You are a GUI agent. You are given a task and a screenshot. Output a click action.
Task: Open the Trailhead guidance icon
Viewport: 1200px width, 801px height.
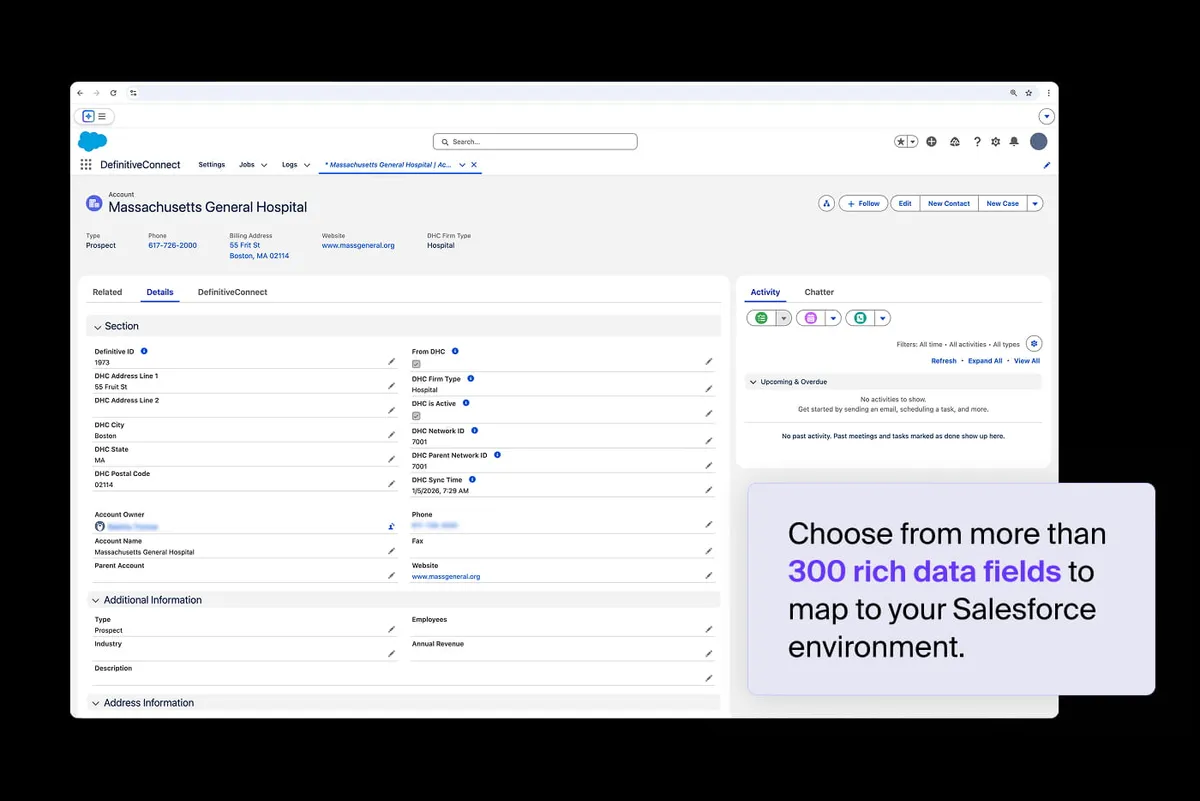[x=955, y=142]
